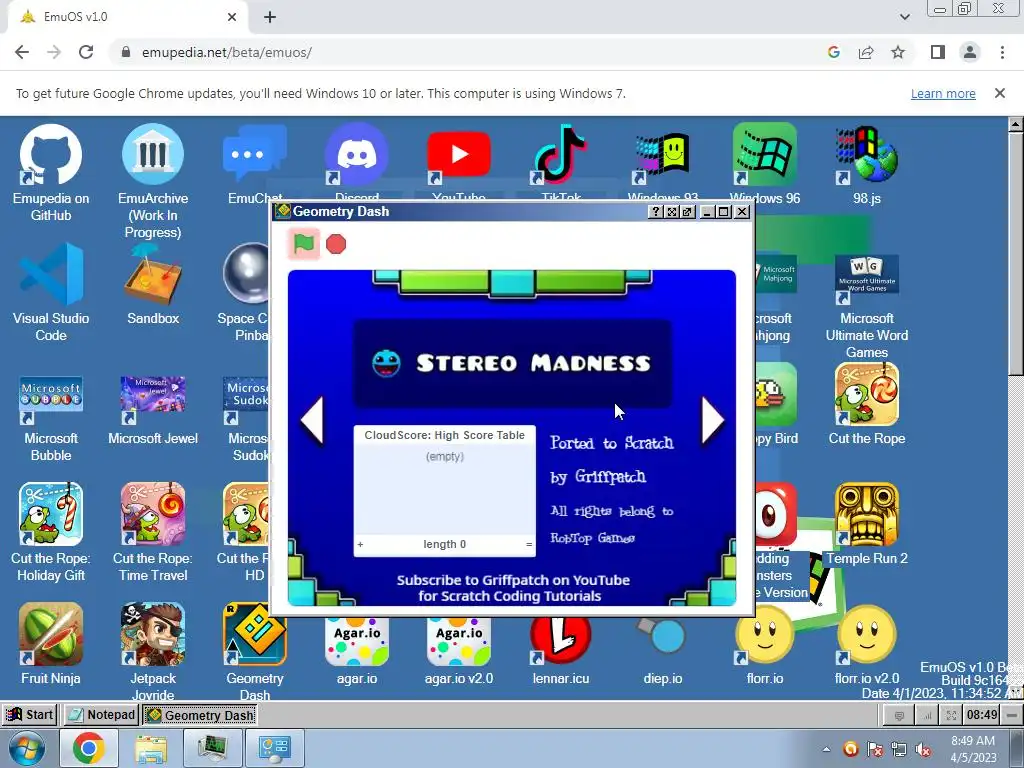
Task: Share this page using Chrome share icon
Action: pyautogui.click(x=866, y=52)
